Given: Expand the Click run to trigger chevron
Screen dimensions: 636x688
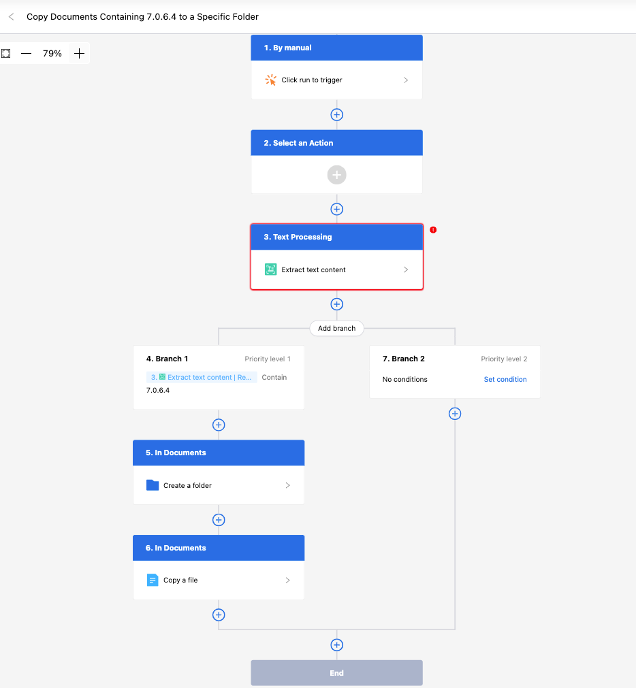Looking at the screenshot, I should [x=405, y=80].
